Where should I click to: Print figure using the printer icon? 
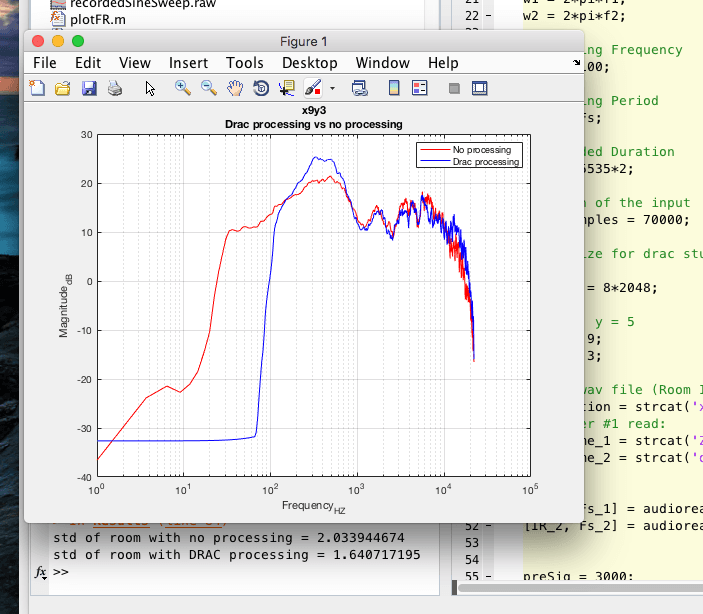click(x=115, y=88)
